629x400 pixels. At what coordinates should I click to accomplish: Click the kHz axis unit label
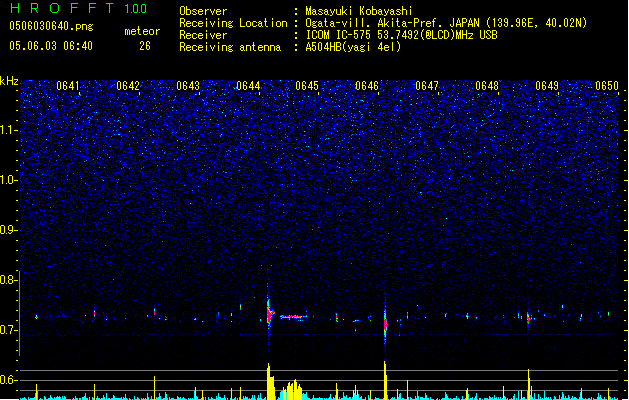coord(9,81)
